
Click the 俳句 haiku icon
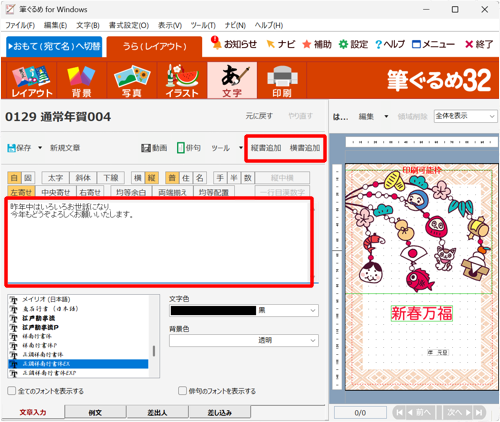tap(180, 148)
